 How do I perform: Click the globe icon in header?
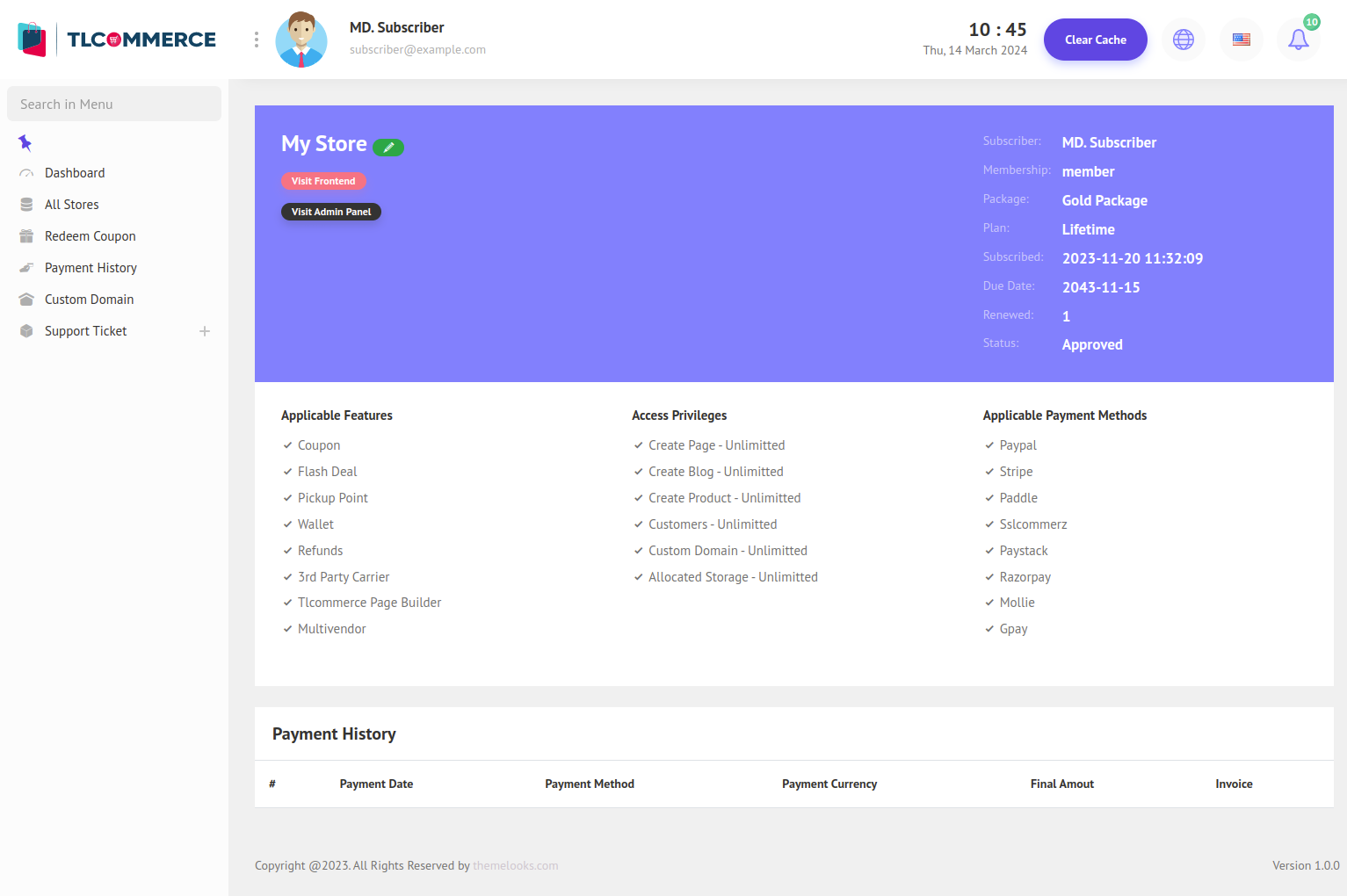pyautogui.click(x=1184, y=40)
